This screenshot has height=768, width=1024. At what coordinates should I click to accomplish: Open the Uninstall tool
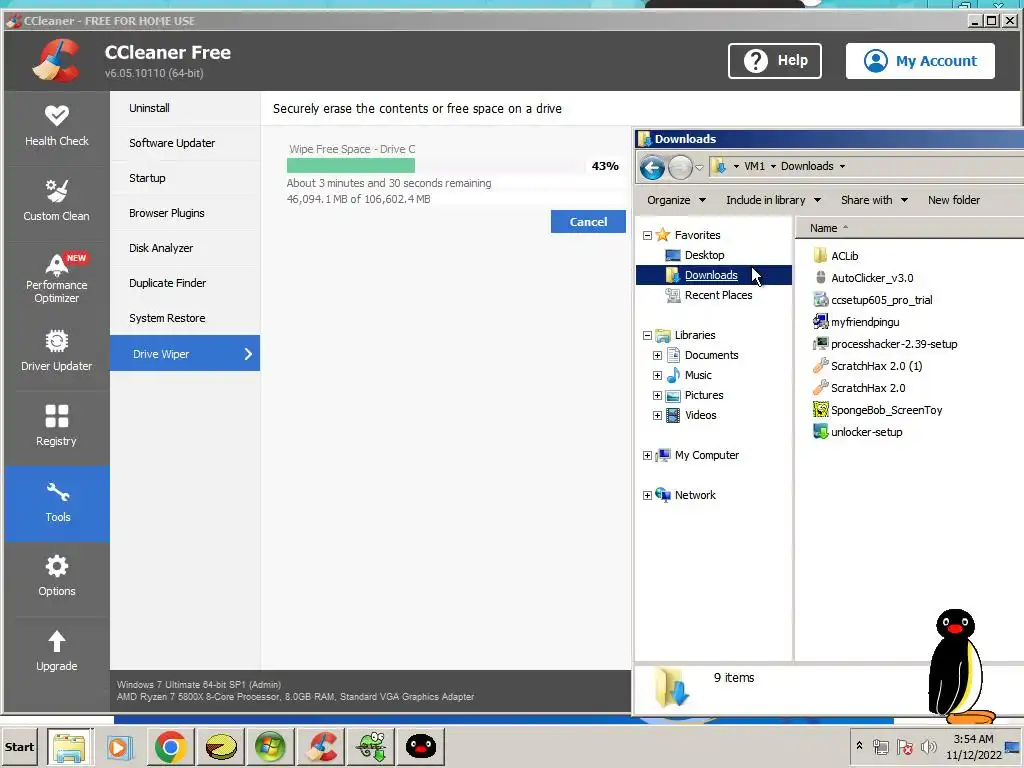185,108
